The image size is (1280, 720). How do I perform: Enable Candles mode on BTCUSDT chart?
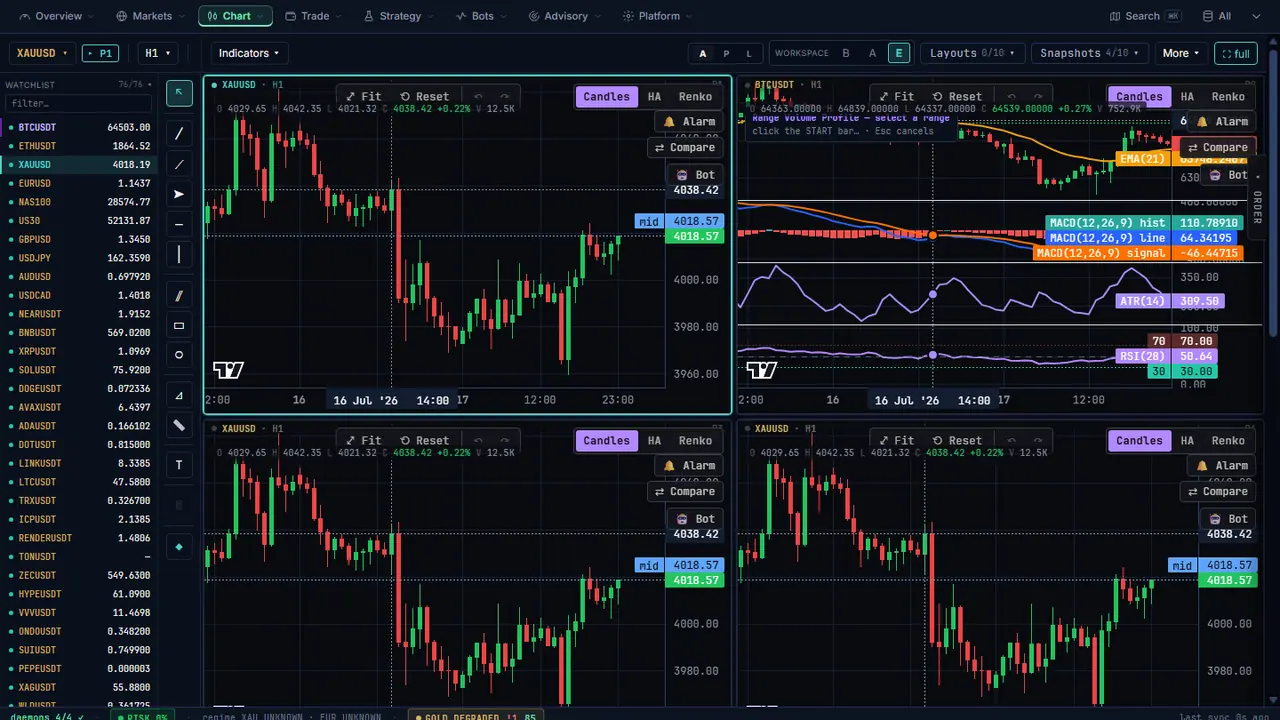click(x=1139, y=97)
